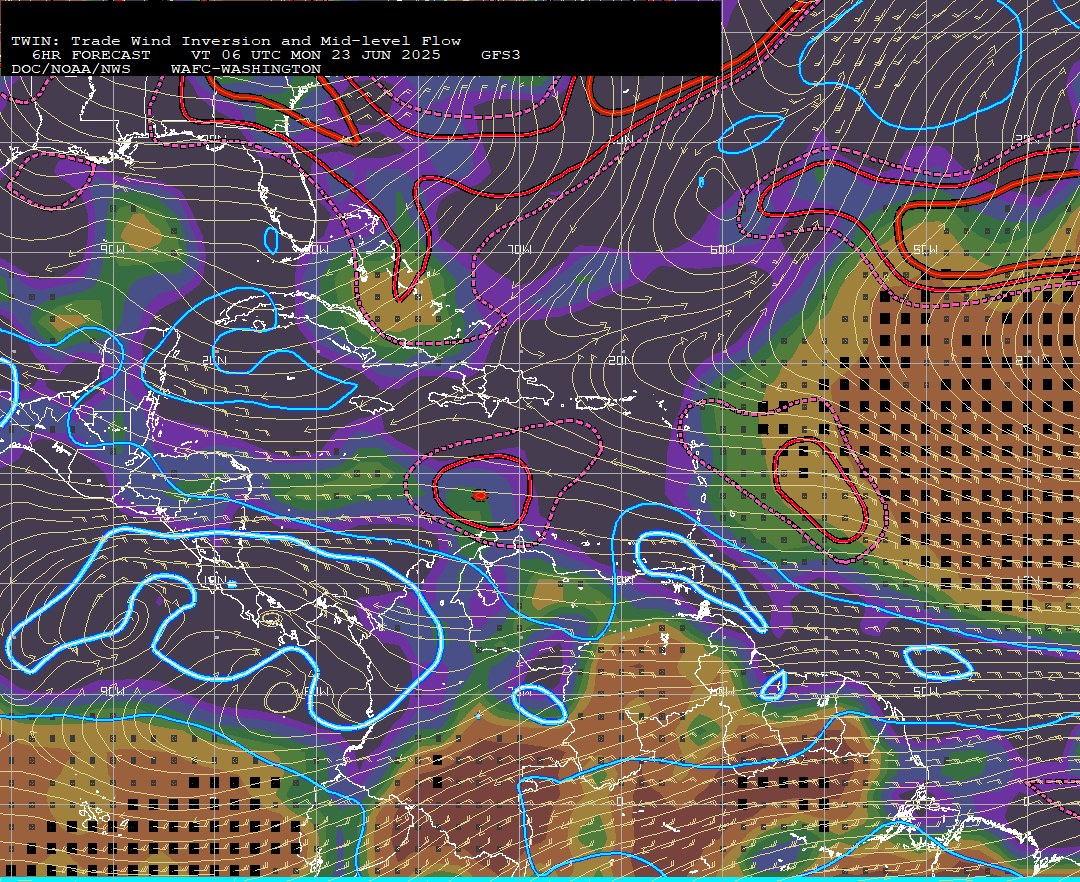
Task: Click '60W' longitude label on the upper row
Action: pyautogui.click(x=722, y=249)
